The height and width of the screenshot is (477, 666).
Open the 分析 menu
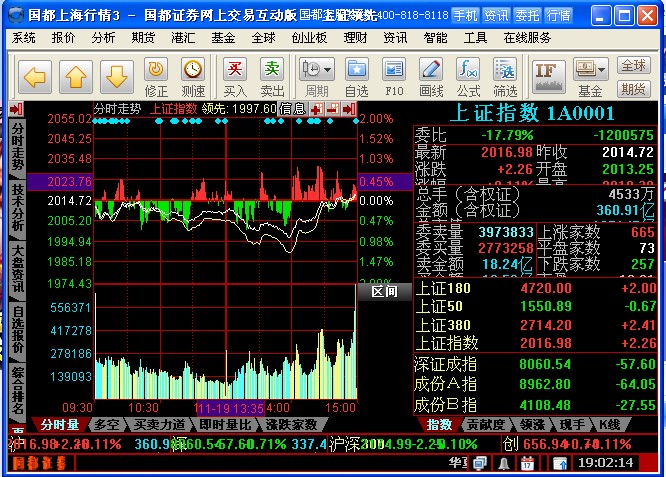103,38
